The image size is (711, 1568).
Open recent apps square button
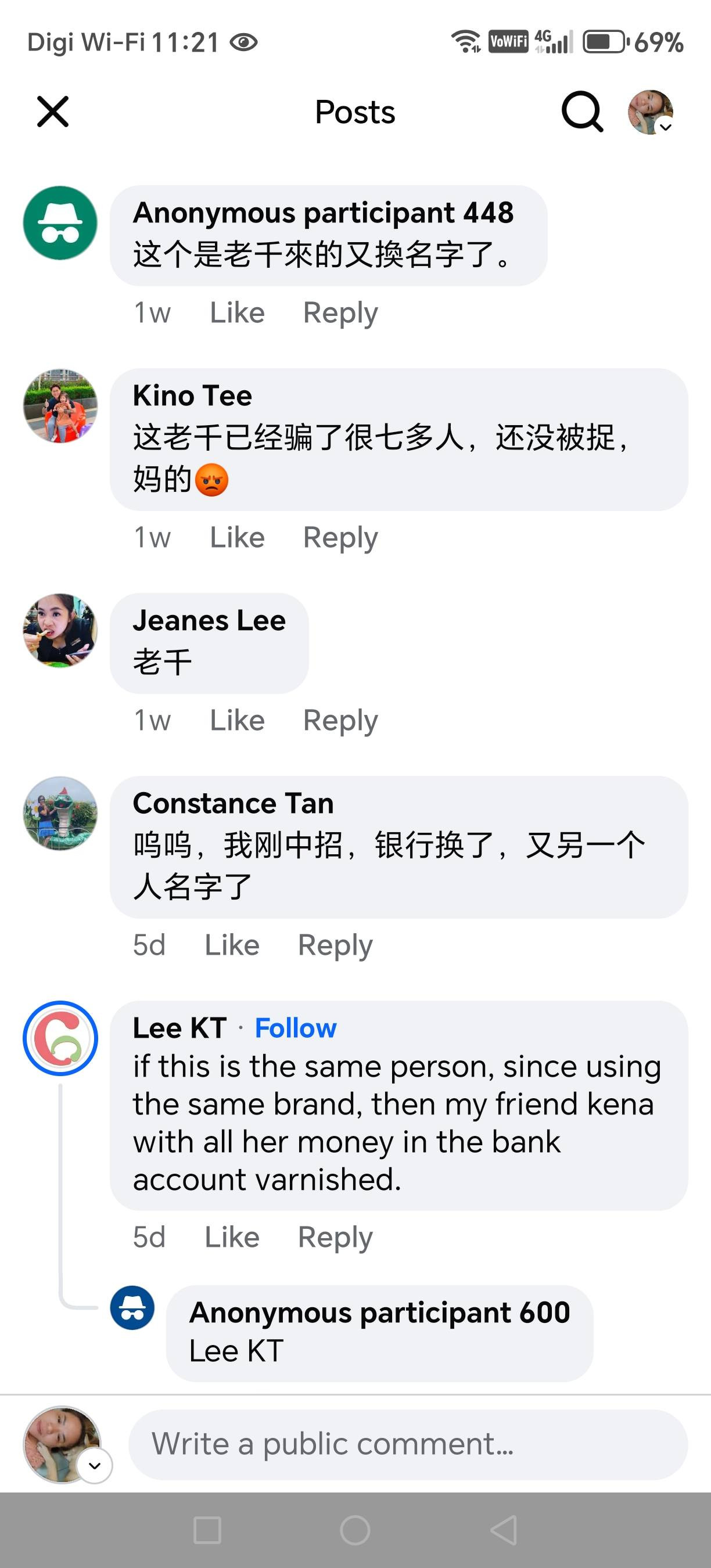coord(207,1530)
